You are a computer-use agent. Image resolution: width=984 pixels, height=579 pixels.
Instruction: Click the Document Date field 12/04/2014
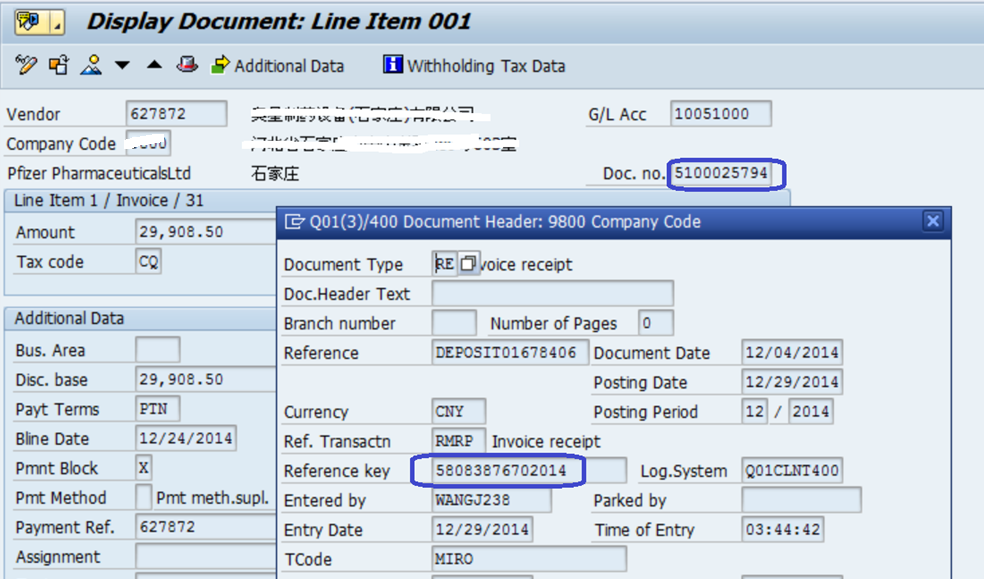click(x=791, y=352)
